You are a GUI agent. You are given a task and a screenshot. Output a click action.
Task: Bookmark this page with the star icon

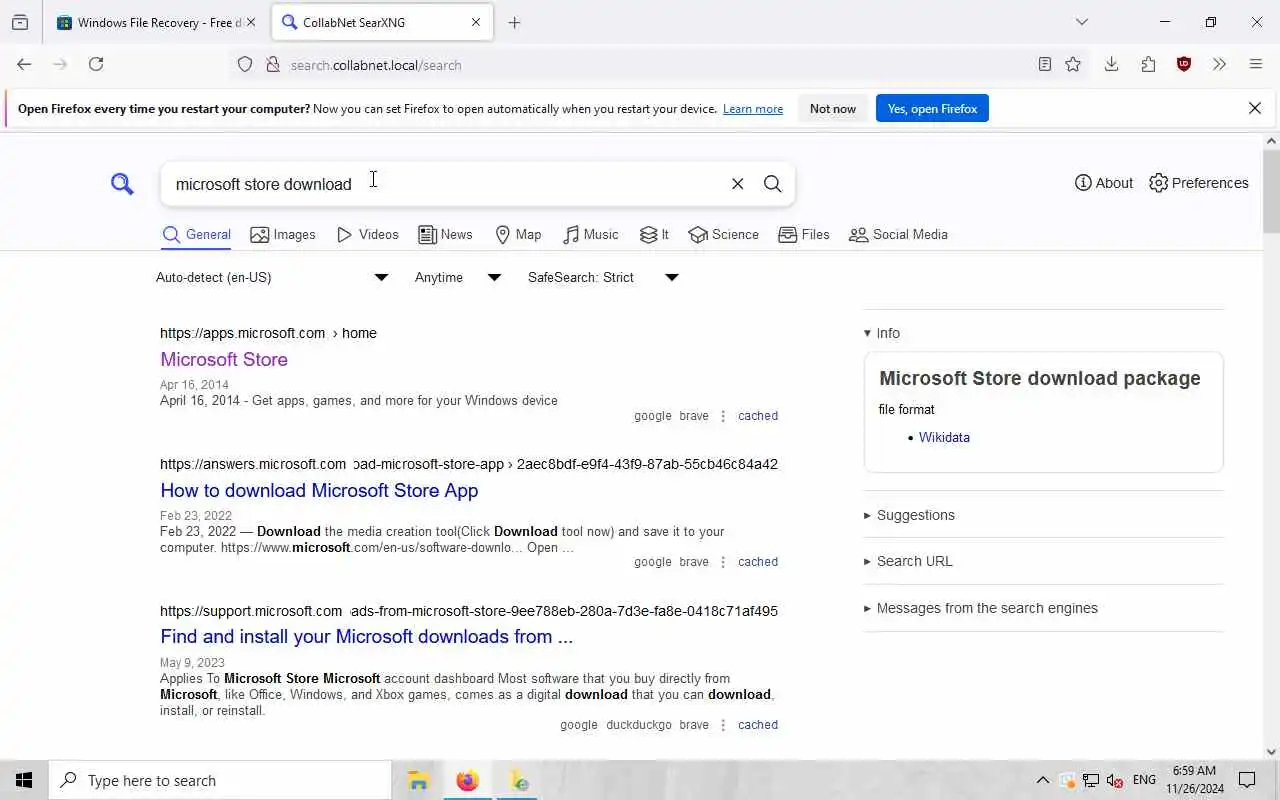(x=1073, y=64)
